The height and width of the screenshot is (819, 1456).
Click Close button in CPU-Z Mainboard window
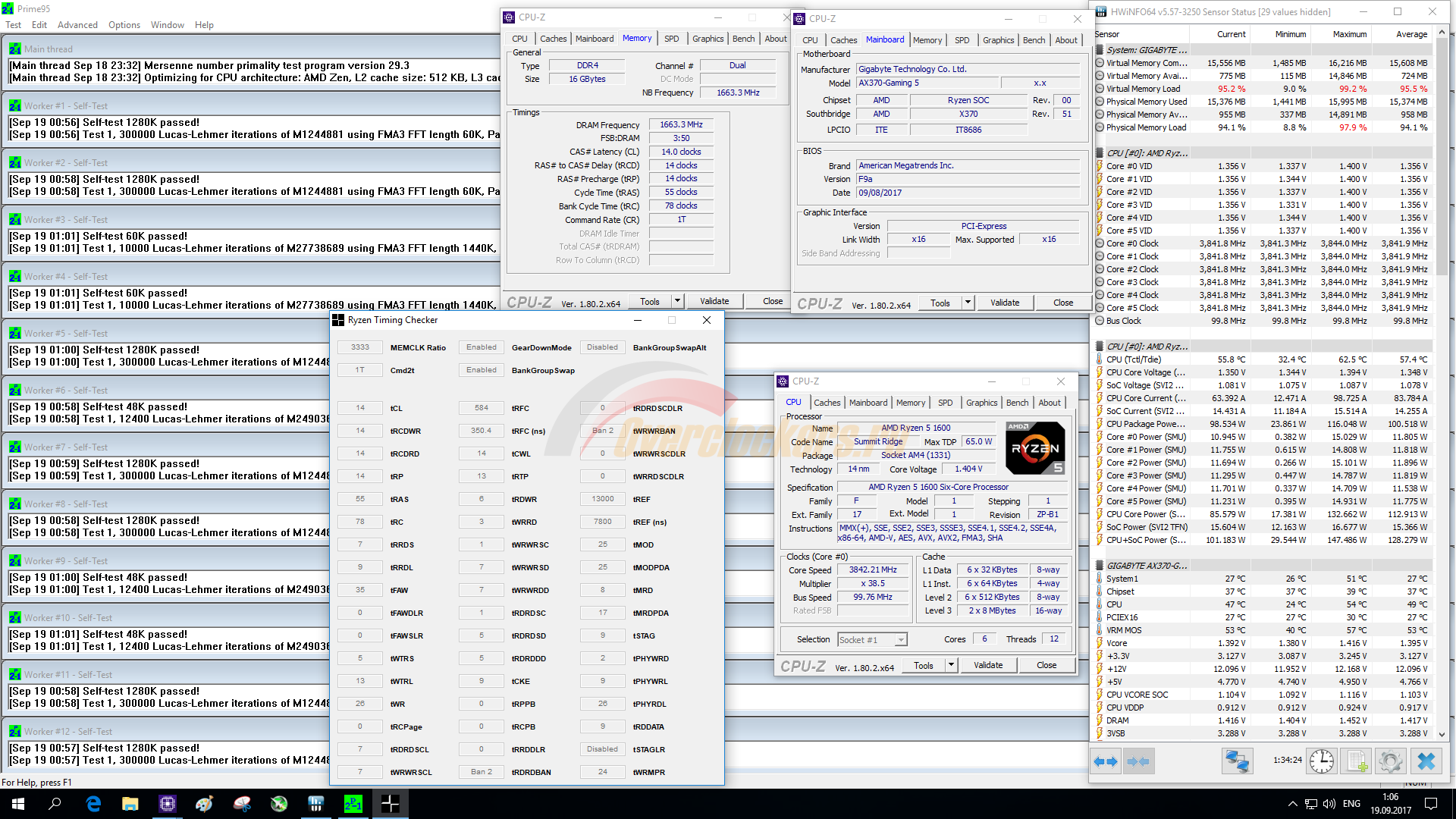(1062, 303)
